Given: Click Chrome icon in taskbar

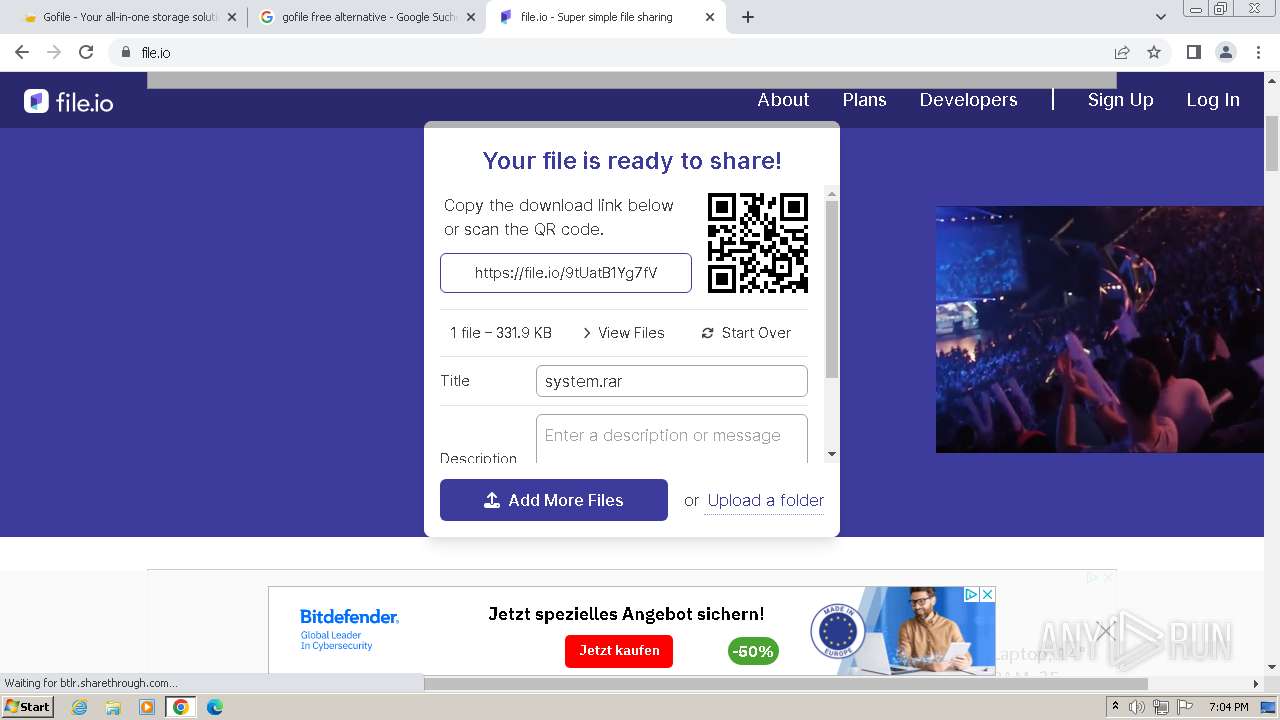Looking at the screenshot, I should tap(181, 707).
